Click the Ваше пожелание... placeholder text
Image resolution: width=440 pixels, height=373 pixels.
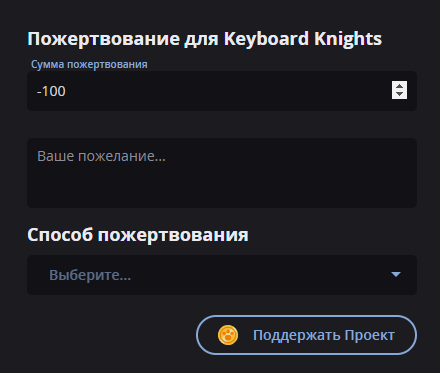[101, 156]
